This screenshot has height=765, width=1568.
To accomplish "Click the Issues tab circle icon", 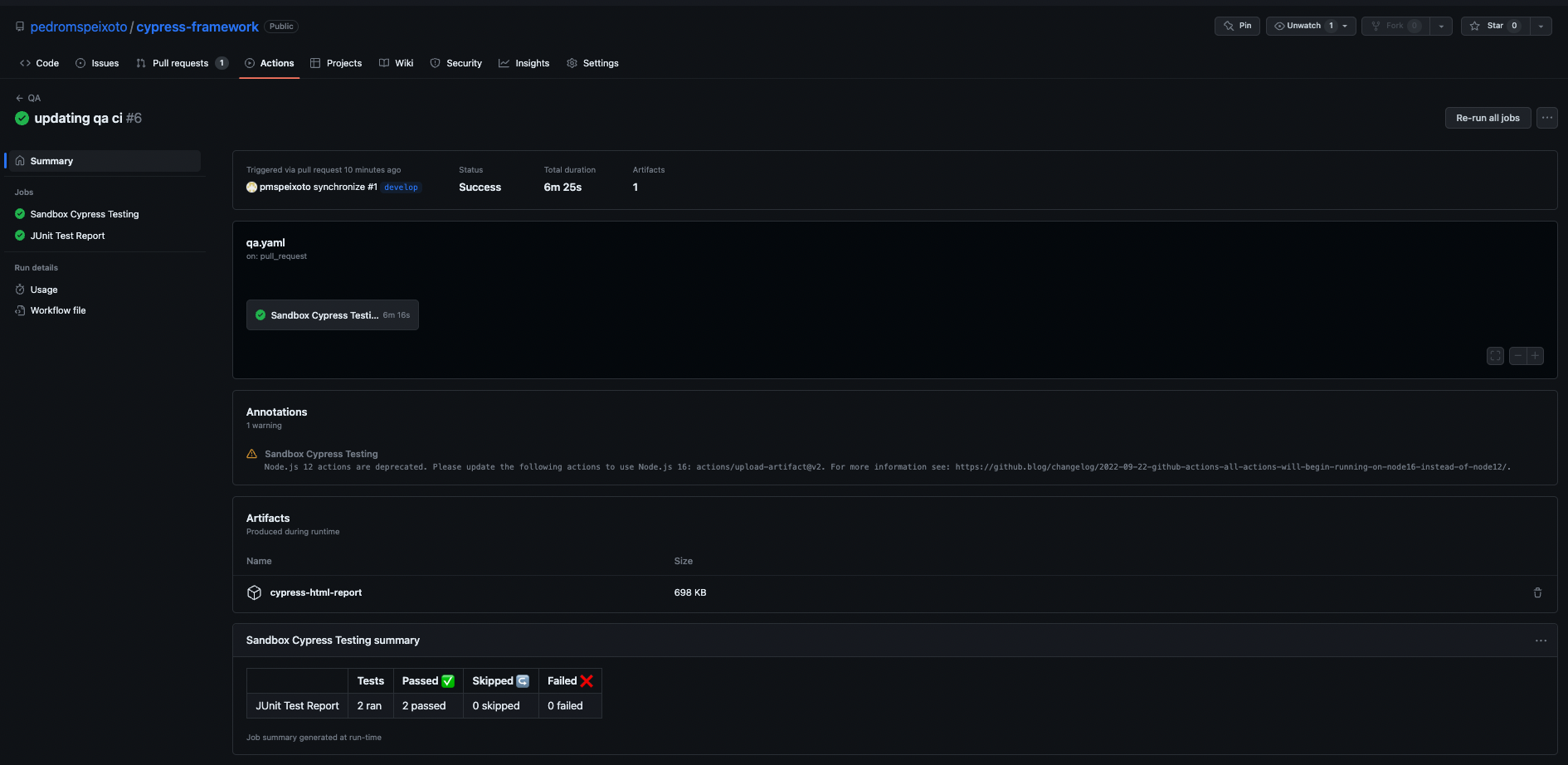I will (x=80, y=63).
